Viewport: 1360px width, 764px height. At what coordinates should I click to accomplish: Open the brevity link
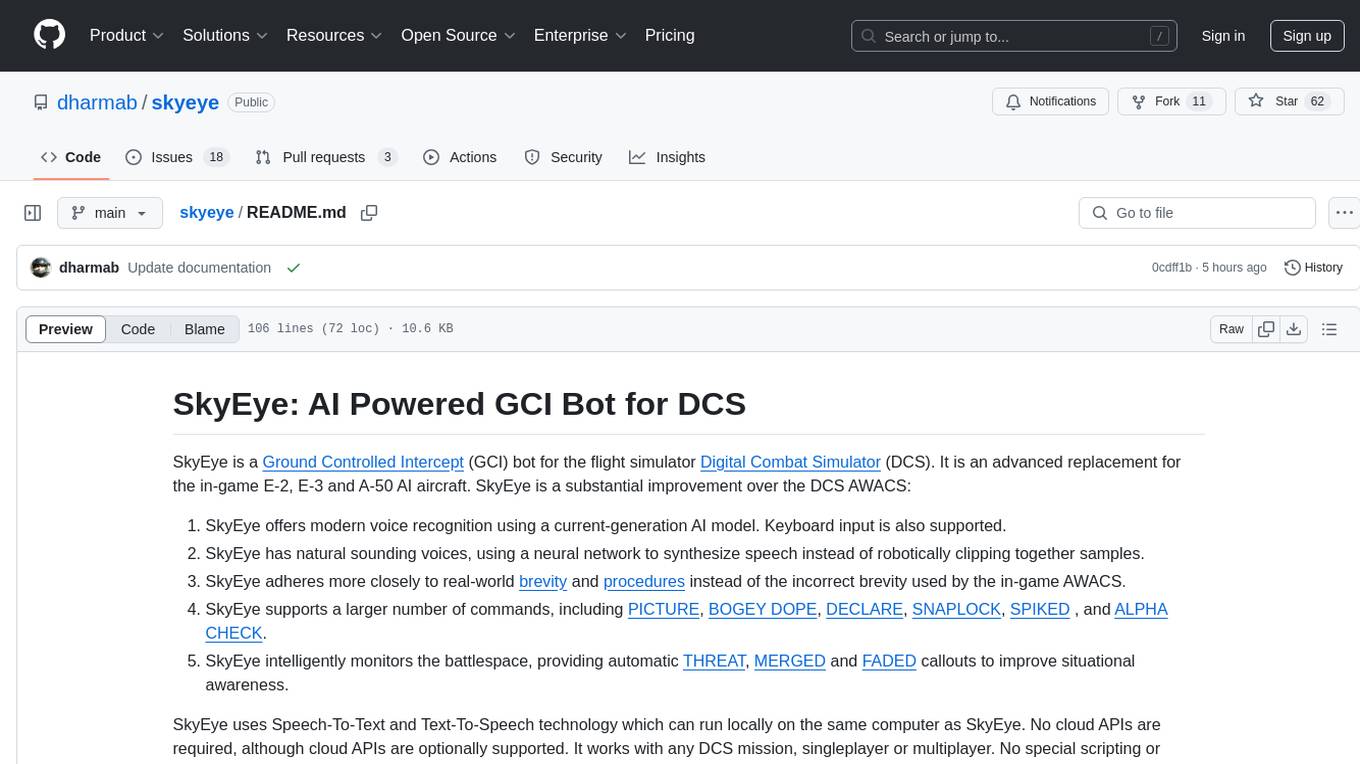(x=543, y=581)
